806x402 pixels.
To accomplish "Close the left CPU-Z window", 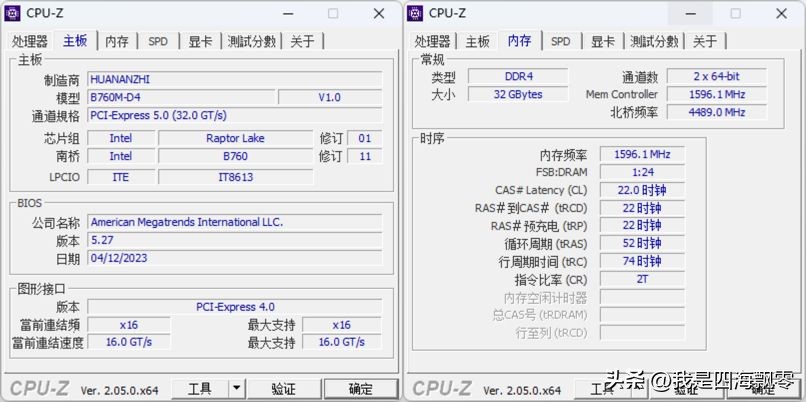I will click(x=379, y=13).
